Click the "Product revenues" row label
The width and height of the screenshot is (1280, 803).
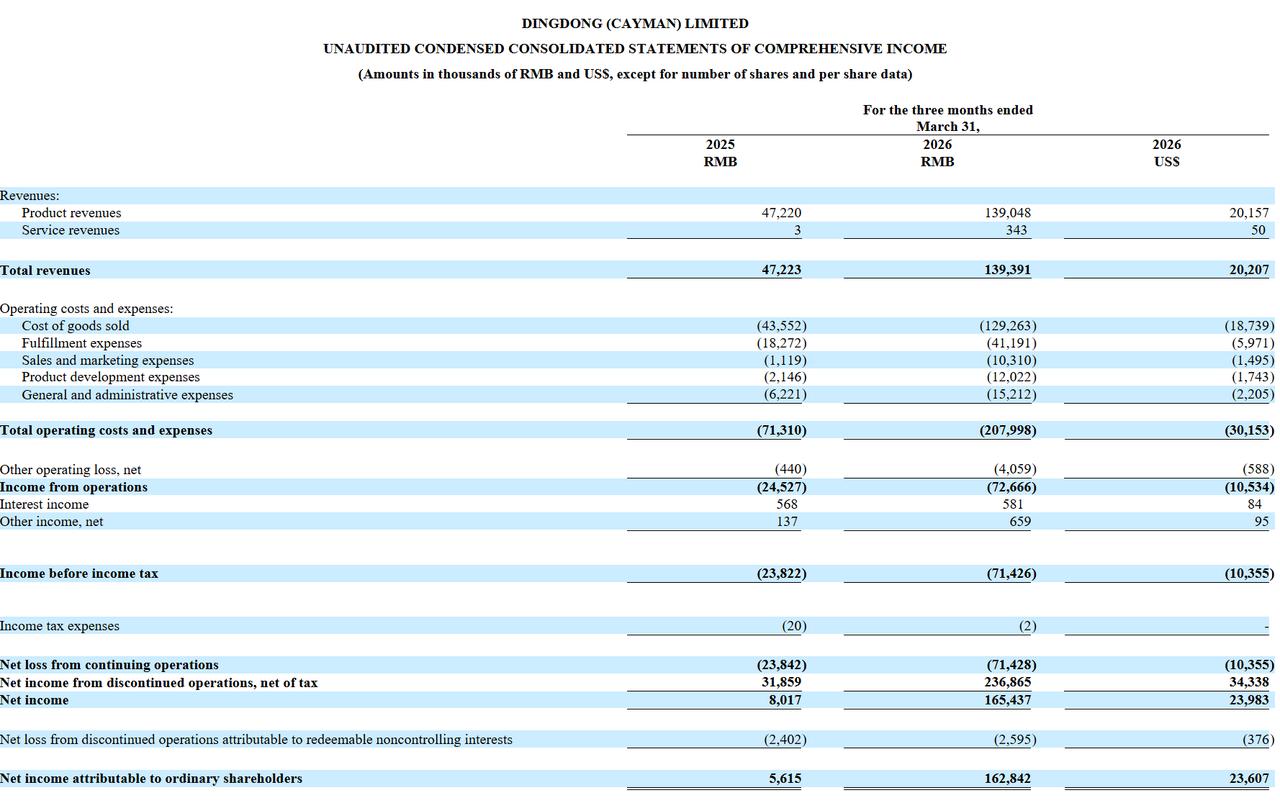pyautogui.click(x=71, y=213)
